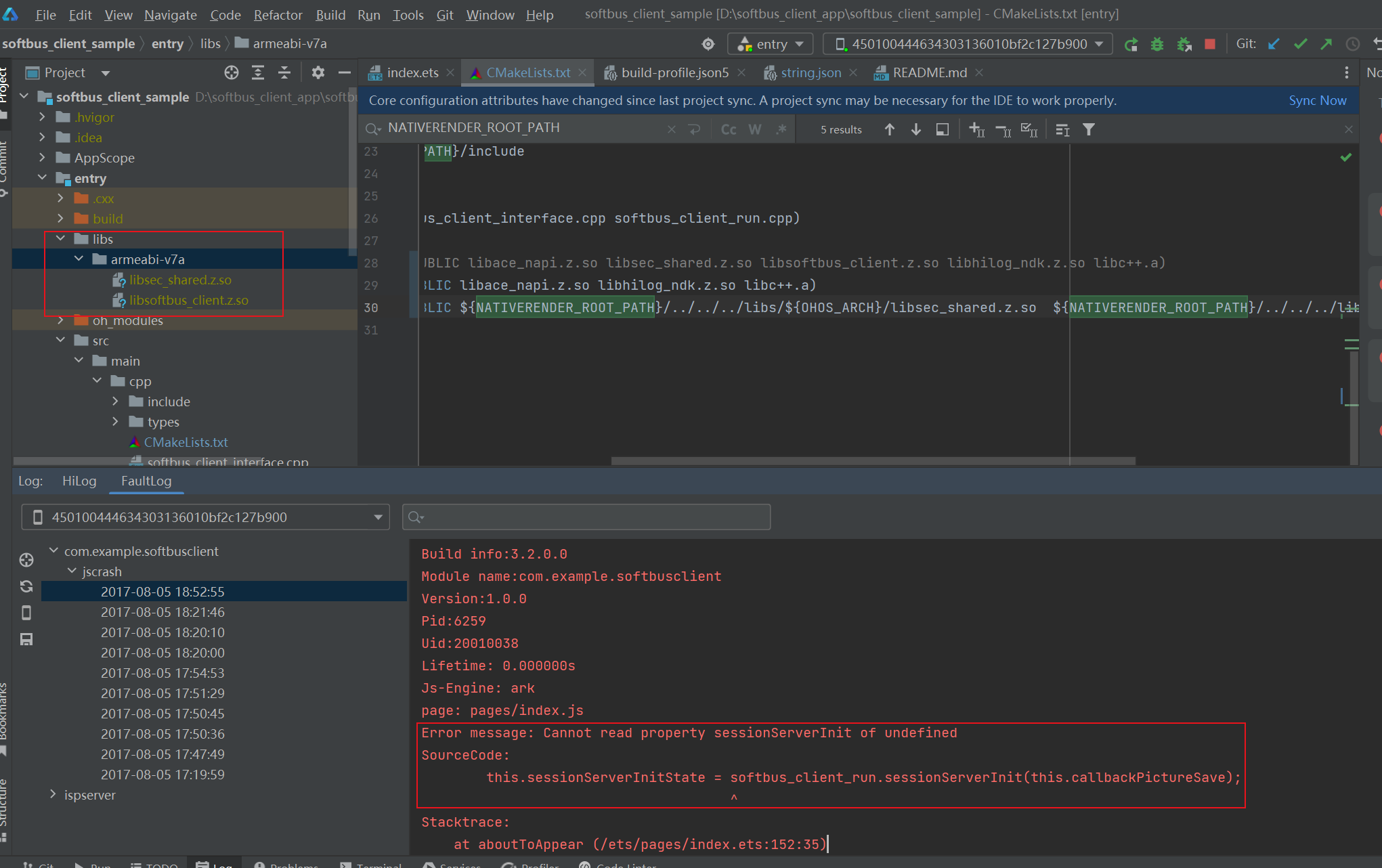Click Git commit checkmark icon
Screen dimensions: 1382x868
1300,44
